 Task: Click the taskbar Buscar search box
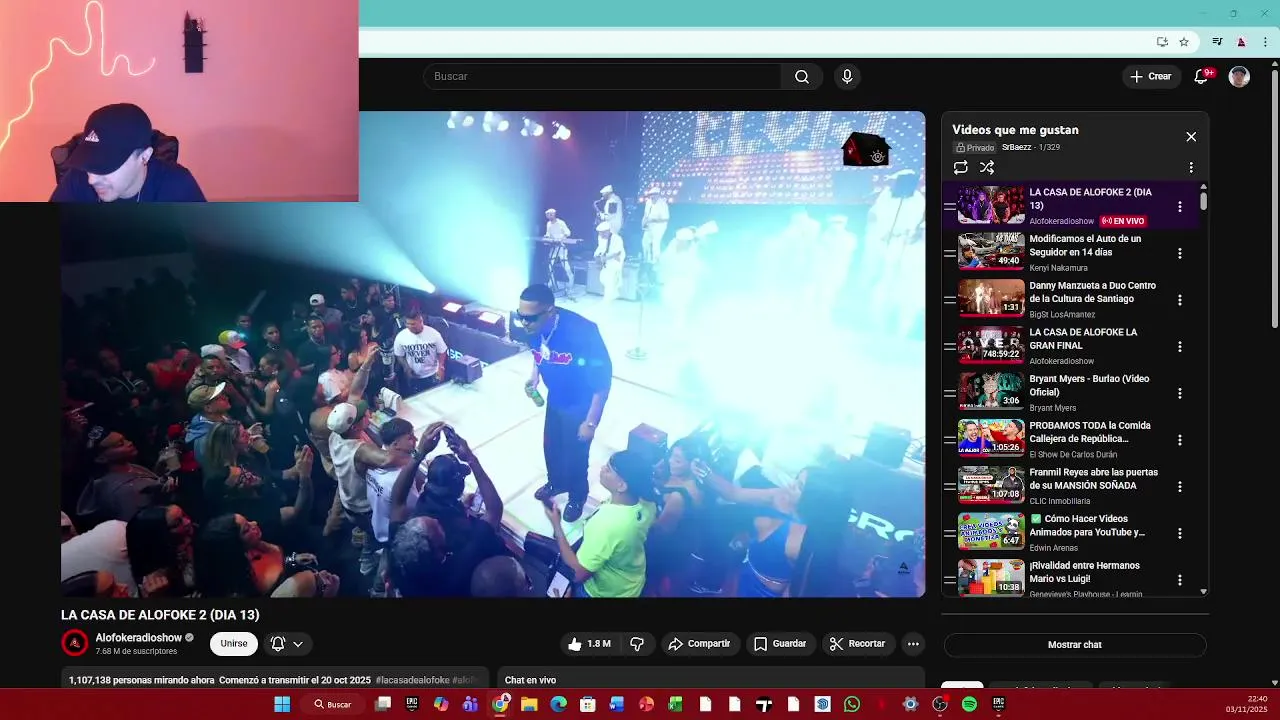click(x=333, y=704)
